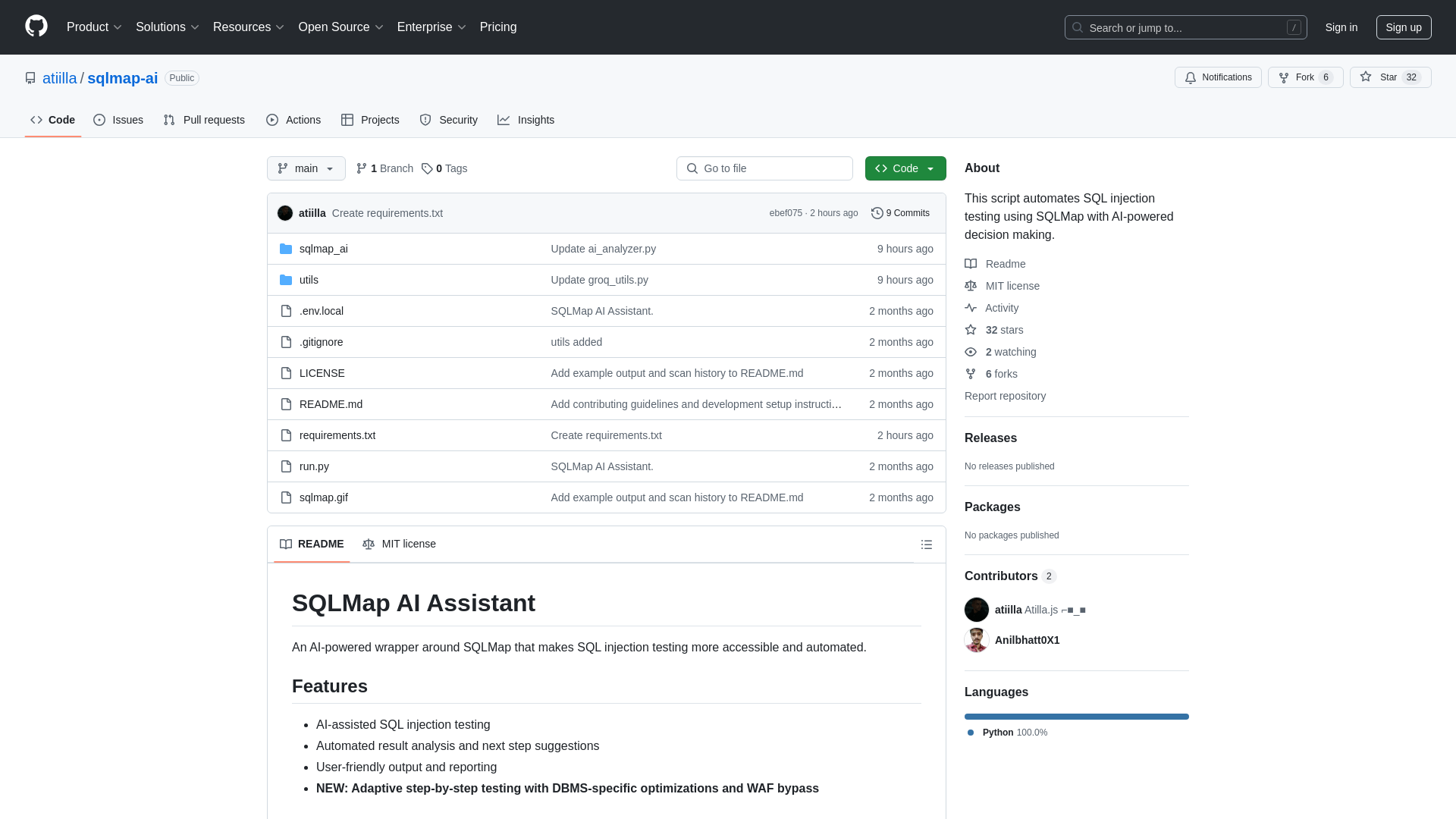Click the Packages heading link
1456x819 pixels.
point(992,507)
